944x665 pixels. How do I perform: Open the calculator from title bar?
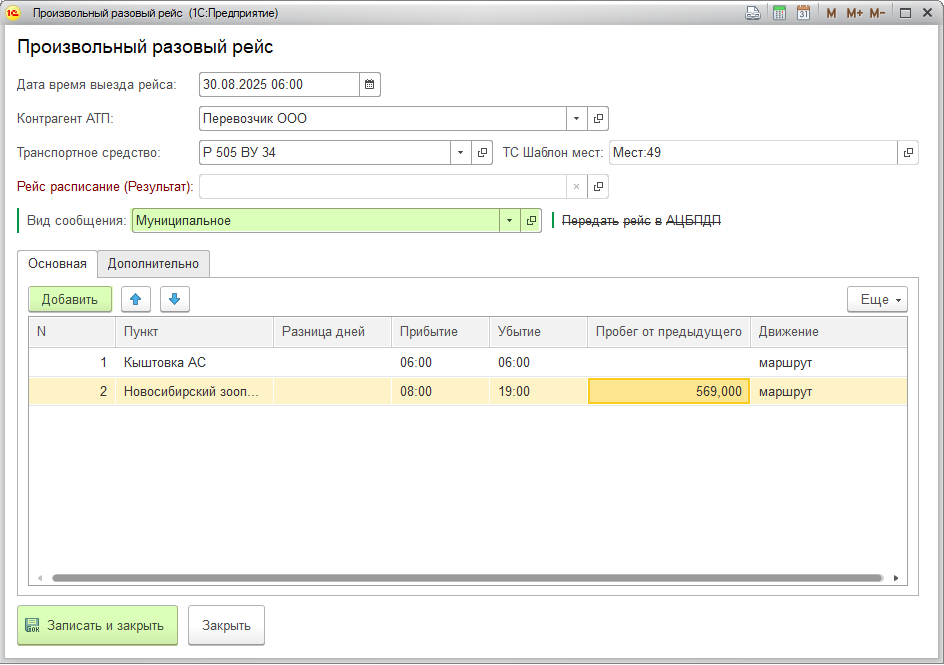(778, 13)
